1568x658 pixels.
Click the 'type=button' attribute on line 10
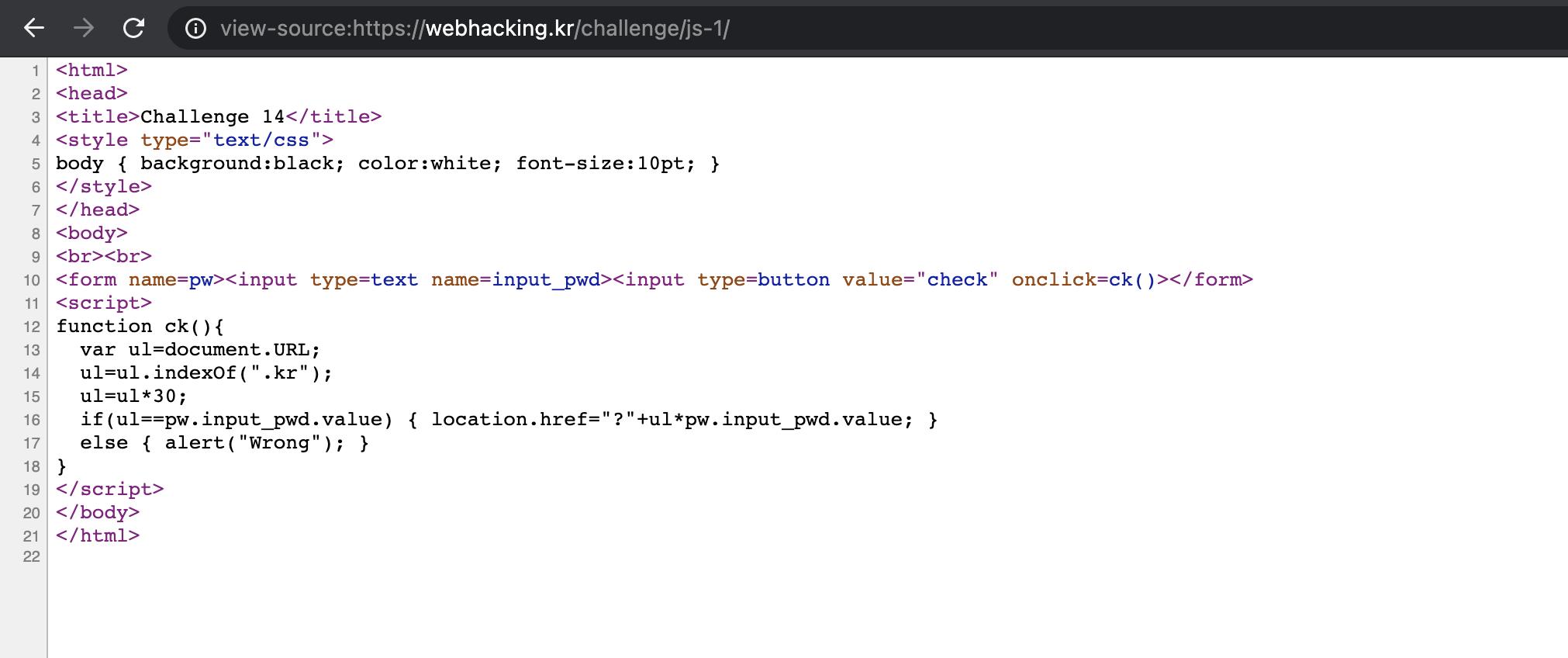click(763, 279)
